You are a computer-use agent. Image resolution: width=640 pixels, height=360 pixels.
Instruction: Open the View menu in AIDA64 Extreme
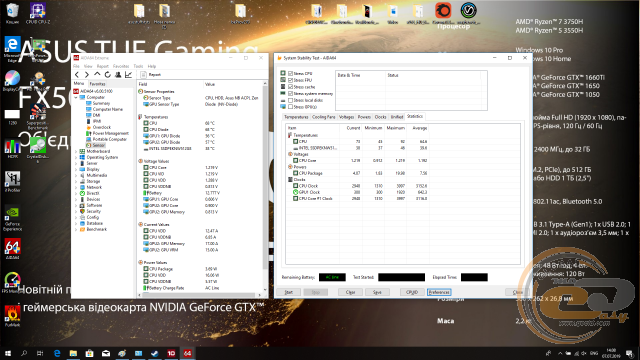tap(88, 66)
